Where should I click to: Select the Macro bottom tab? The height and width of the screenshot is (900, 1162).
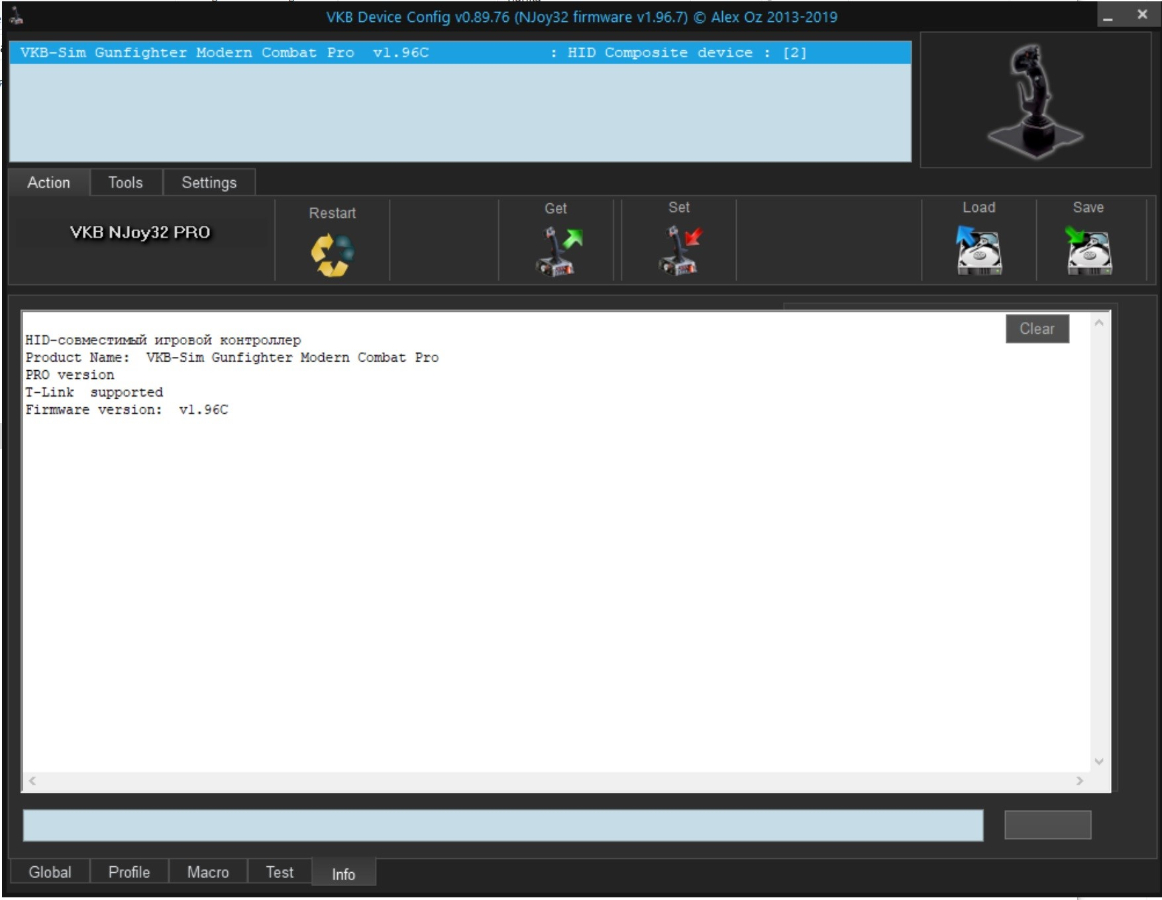click(208, 872)
